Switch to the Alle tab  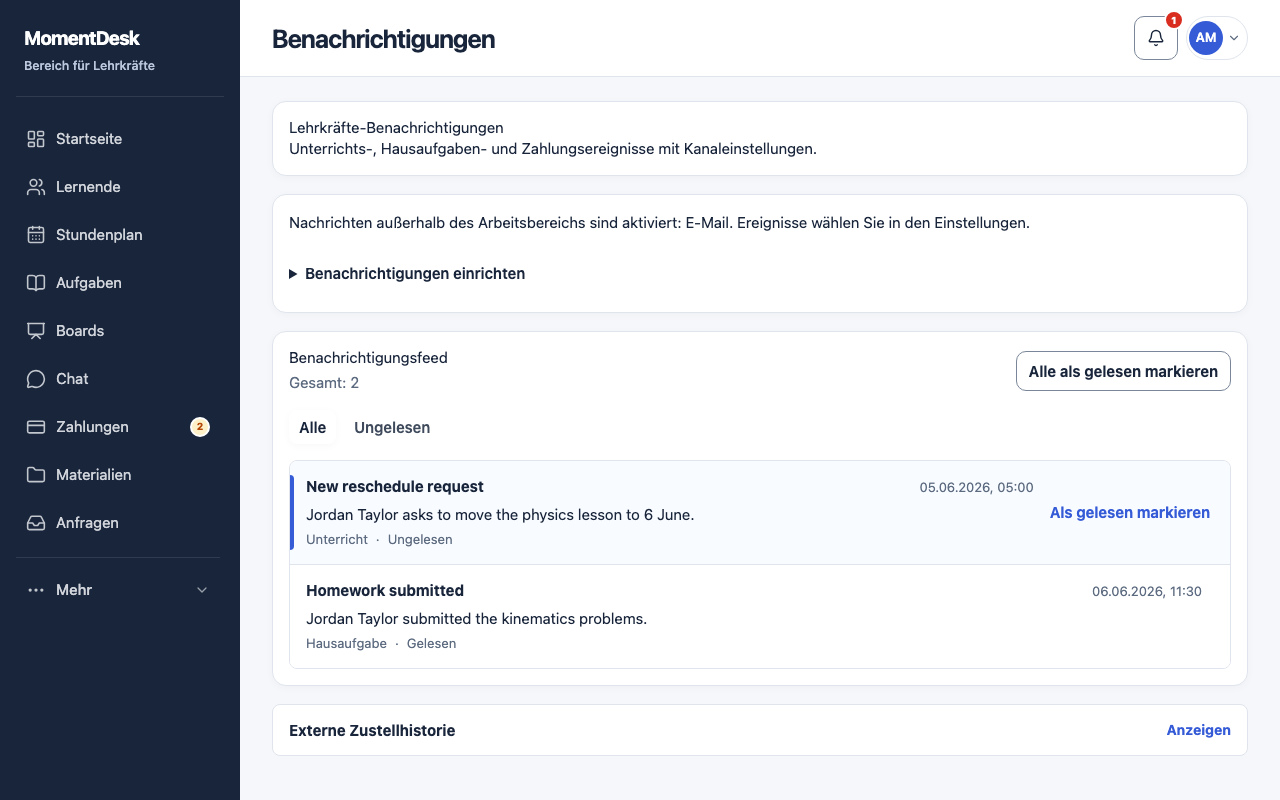click(313, 428)
